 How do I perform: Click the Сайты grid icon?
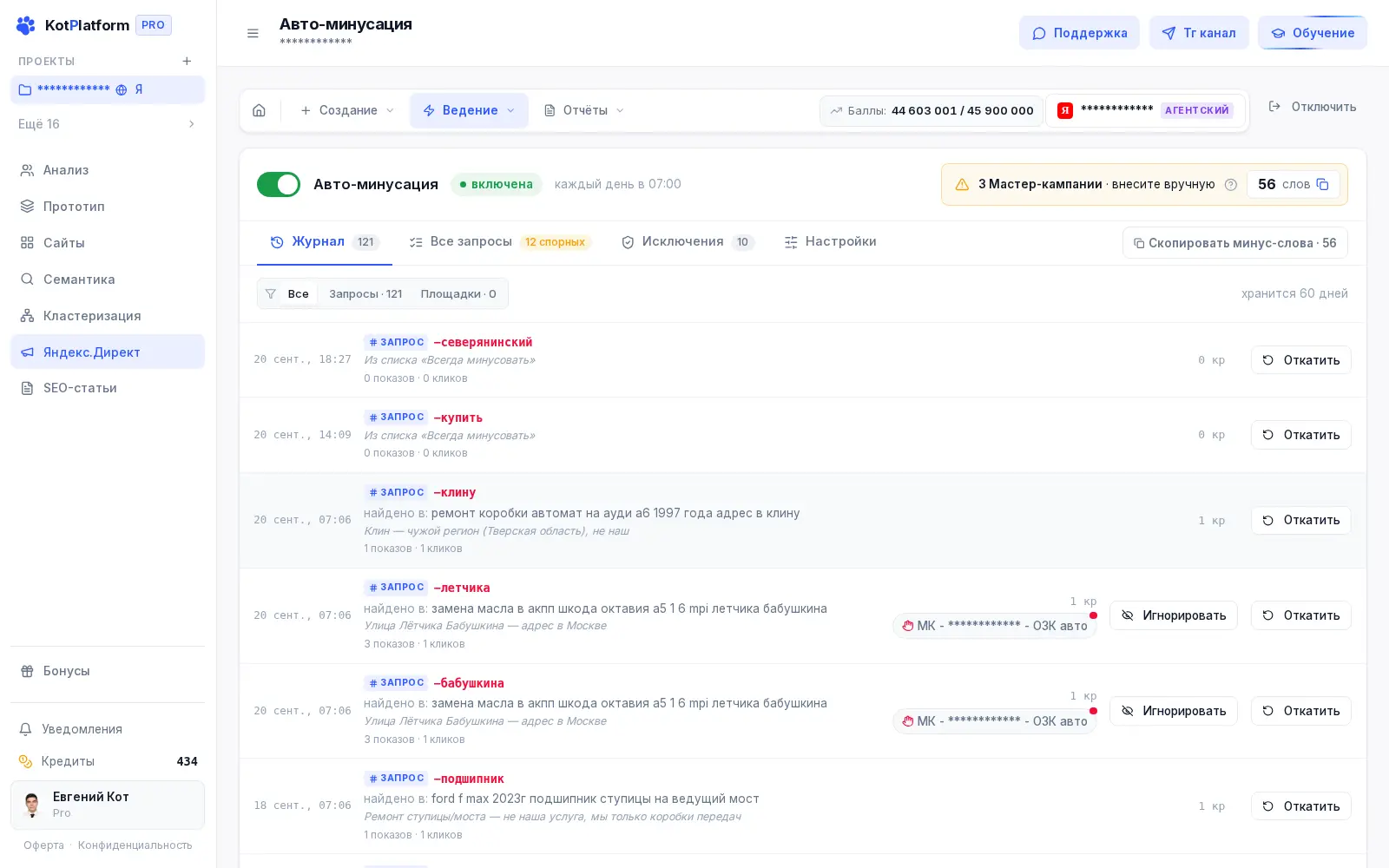[x=27, y=243]
